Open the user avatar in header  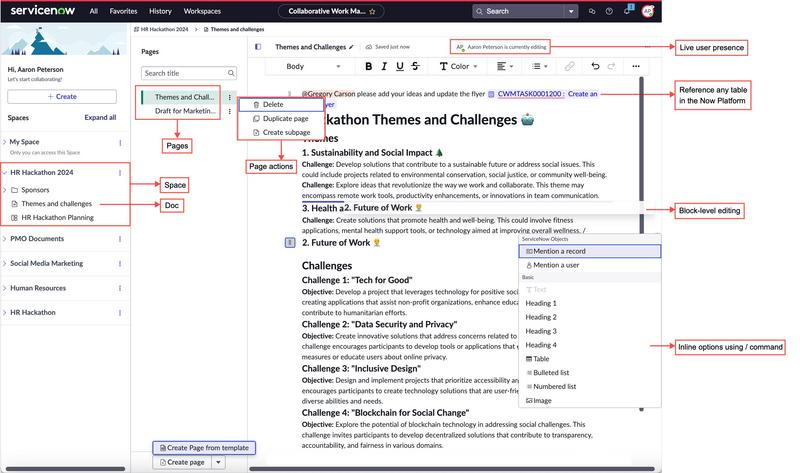[647, 11]
